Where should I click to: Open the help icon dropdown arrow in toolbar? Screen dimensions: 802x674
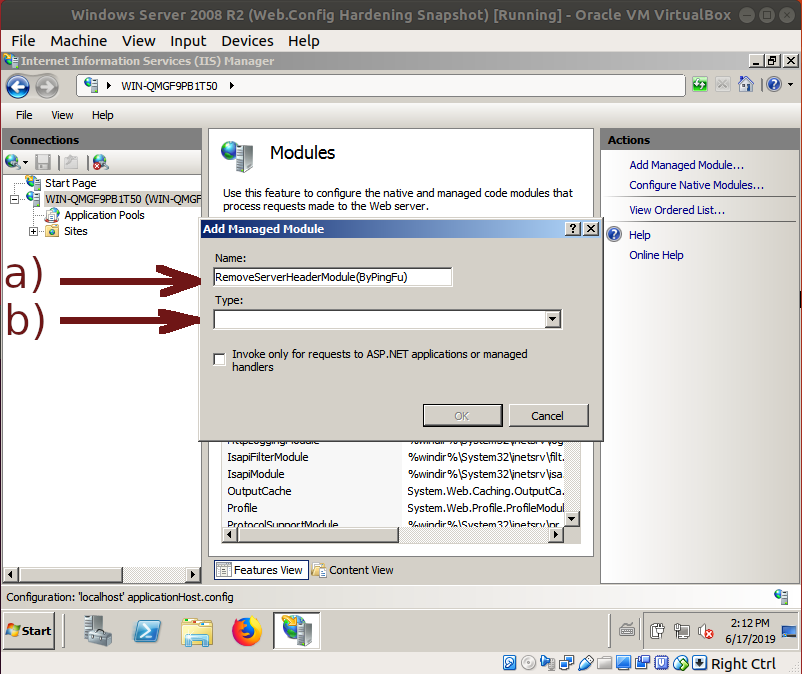click(791, 84)
